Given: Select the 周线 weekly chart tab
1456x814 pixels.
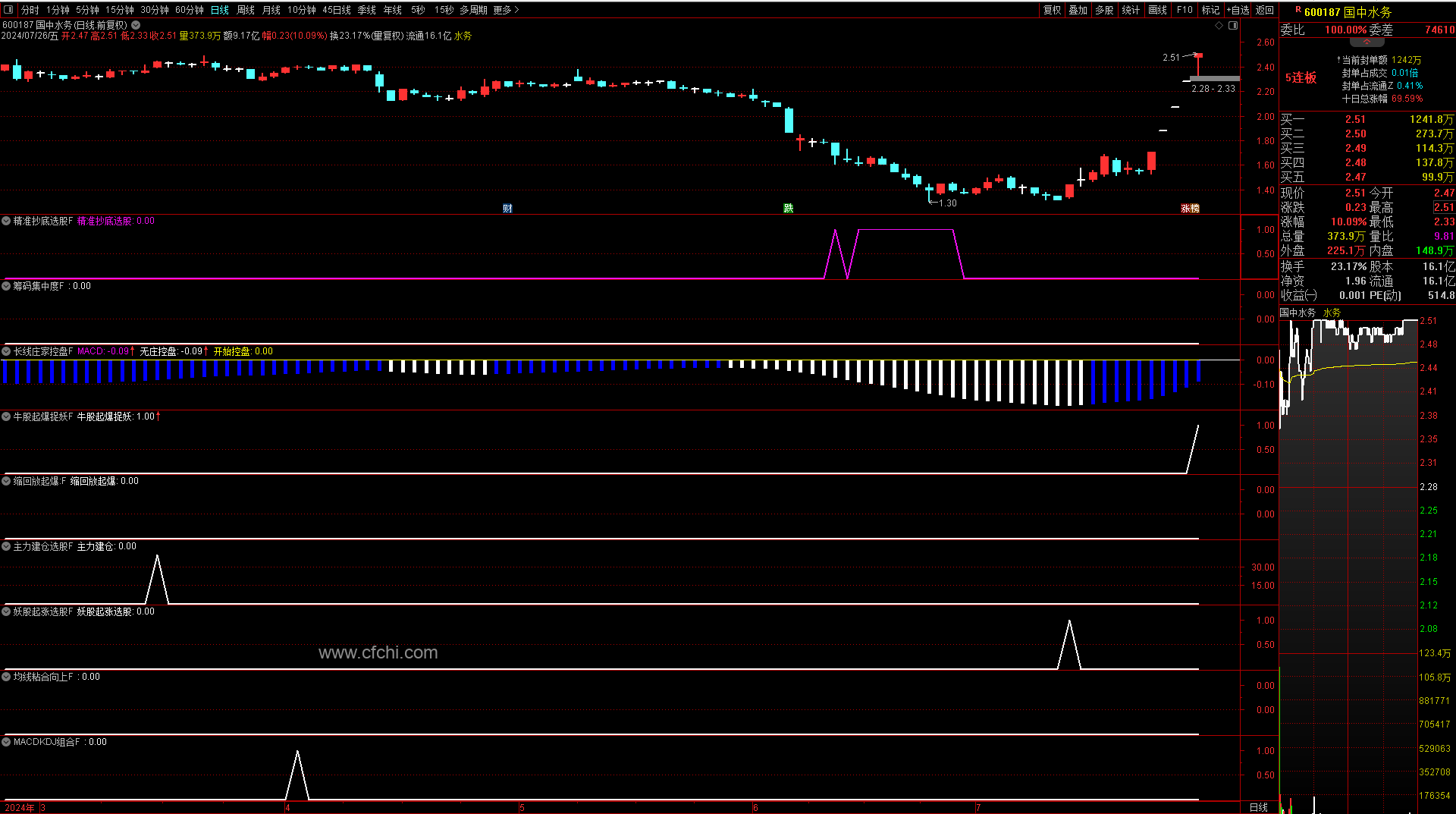Looking at the screenshot, I should [246, 10].
